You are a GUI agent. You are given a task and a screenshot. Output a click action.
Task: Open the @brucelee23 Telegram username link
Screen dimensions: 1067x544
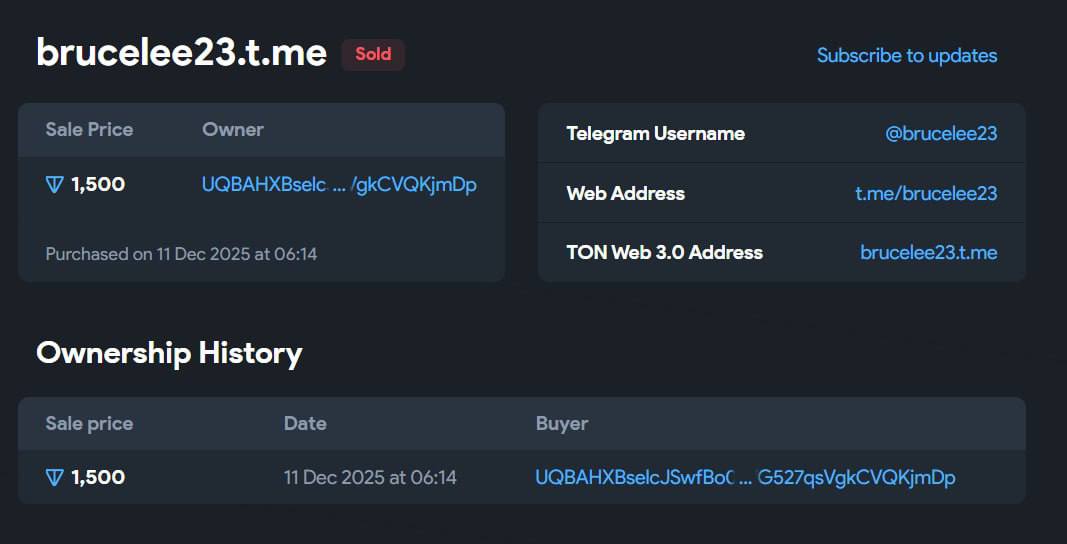point(940,133)
